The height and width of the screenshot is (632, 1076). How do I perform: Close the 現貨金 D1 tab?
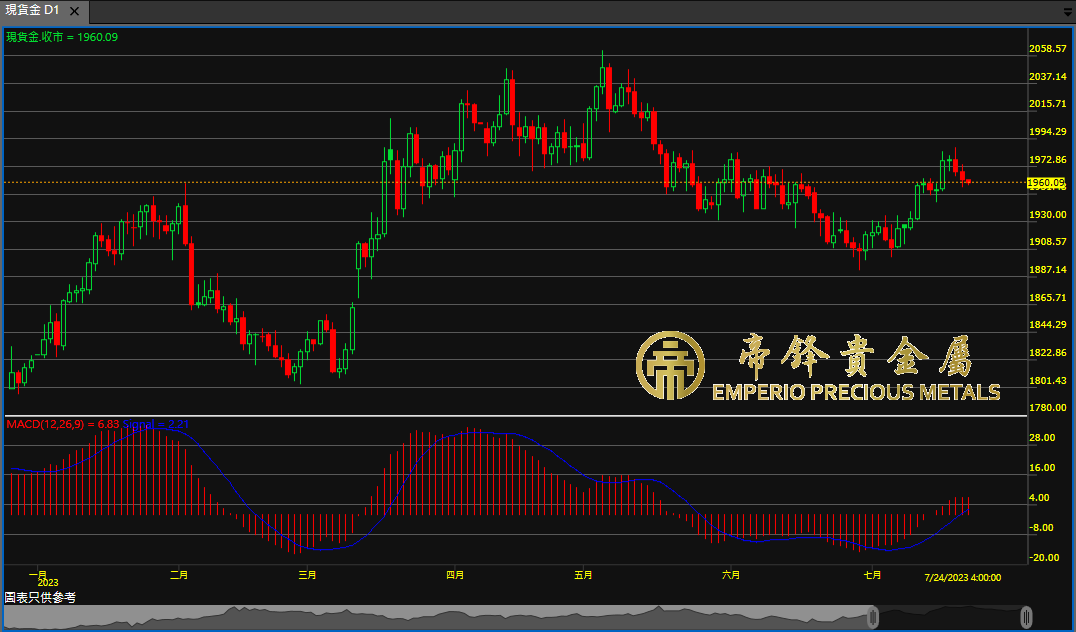pos(75,11)
